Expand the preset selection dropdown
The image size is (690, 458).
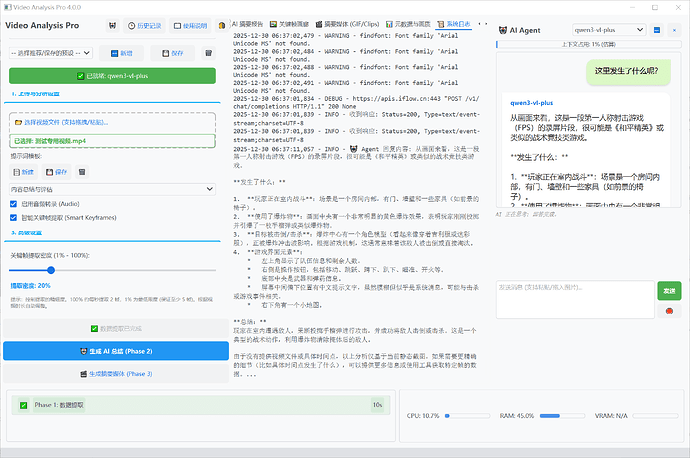(51, 53)
